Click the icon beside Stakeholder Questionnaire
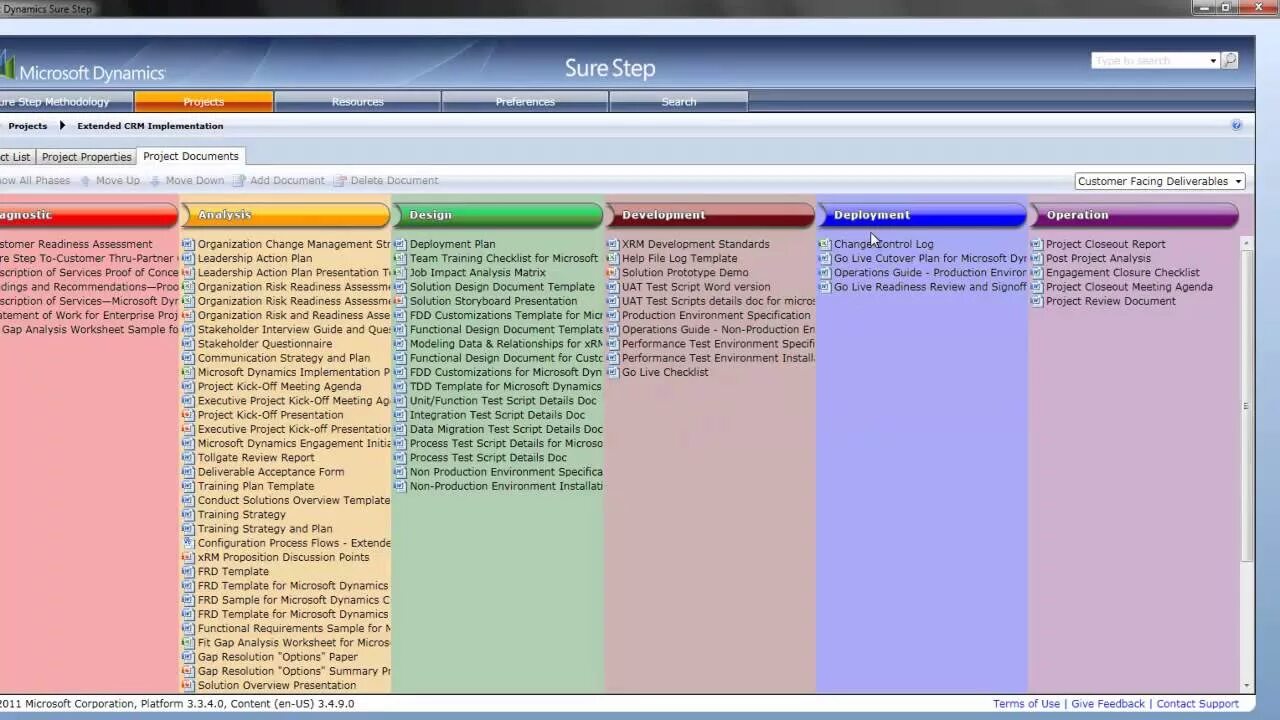 tap(188, 344)
